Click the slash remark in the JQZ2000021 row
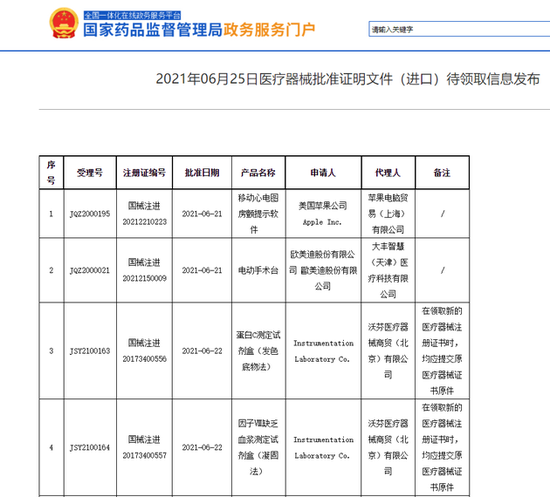Viewport: 550px width, 497px height. point(442,270)
